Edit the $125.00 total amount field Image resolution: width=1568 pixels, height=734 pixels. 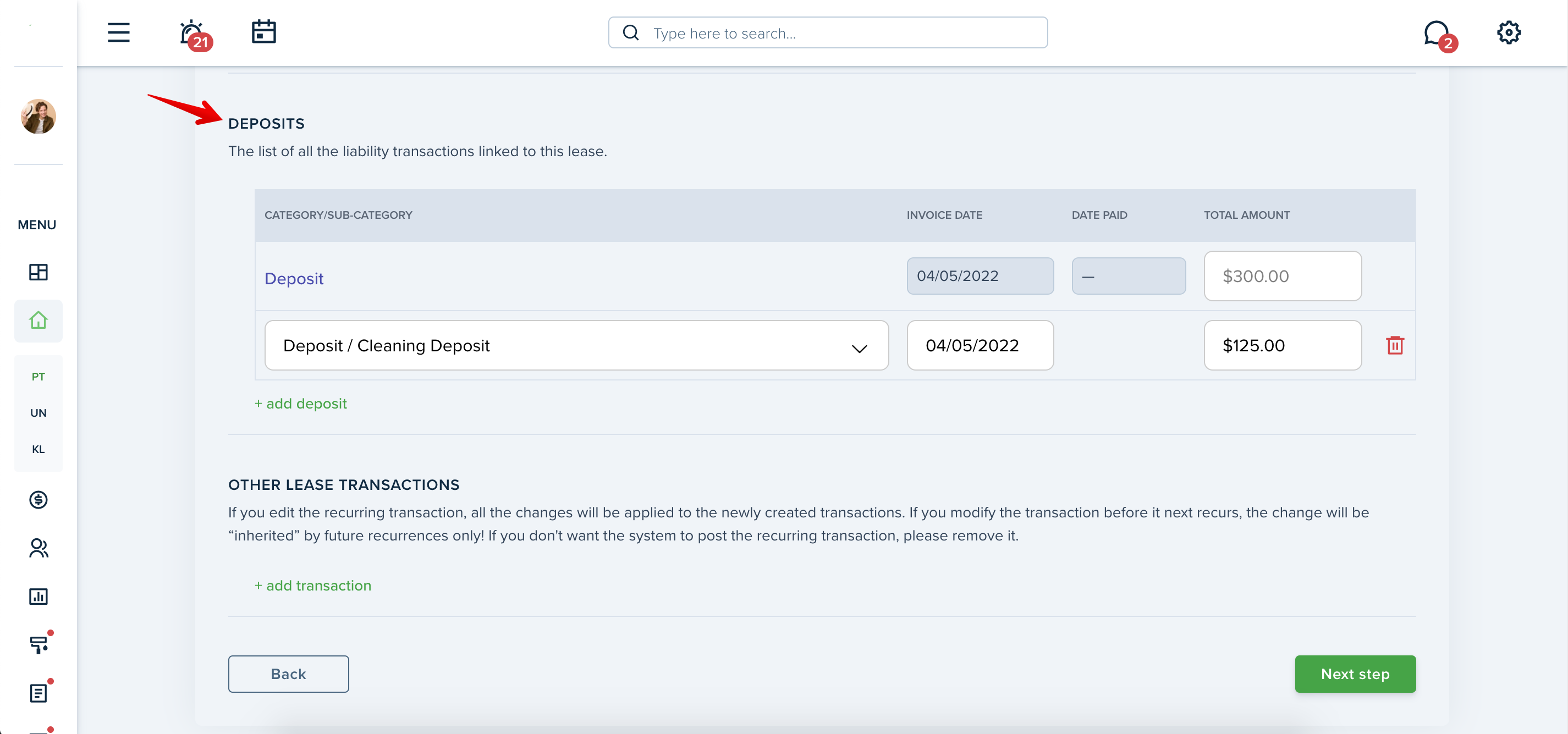(x=1283, y=345)
